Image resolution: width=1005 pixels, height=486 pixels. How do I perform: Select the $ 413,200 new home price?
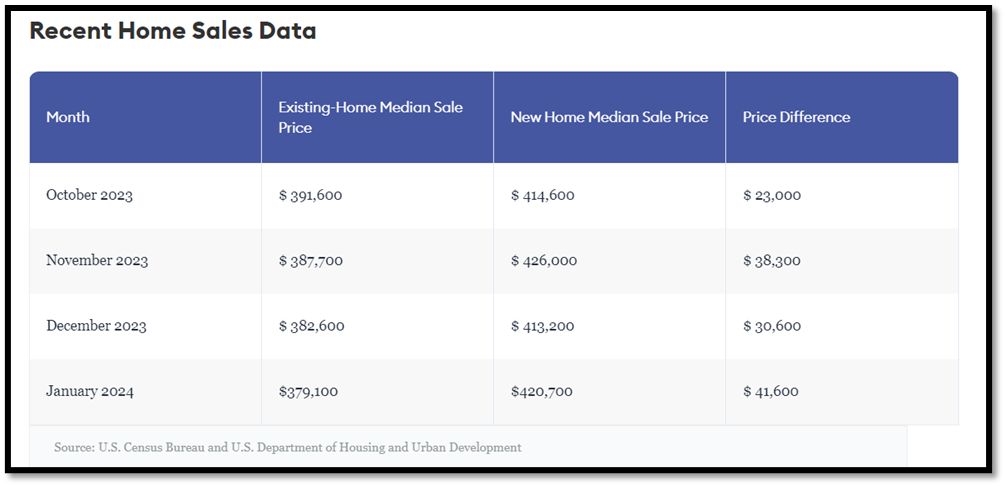(542, 326)
